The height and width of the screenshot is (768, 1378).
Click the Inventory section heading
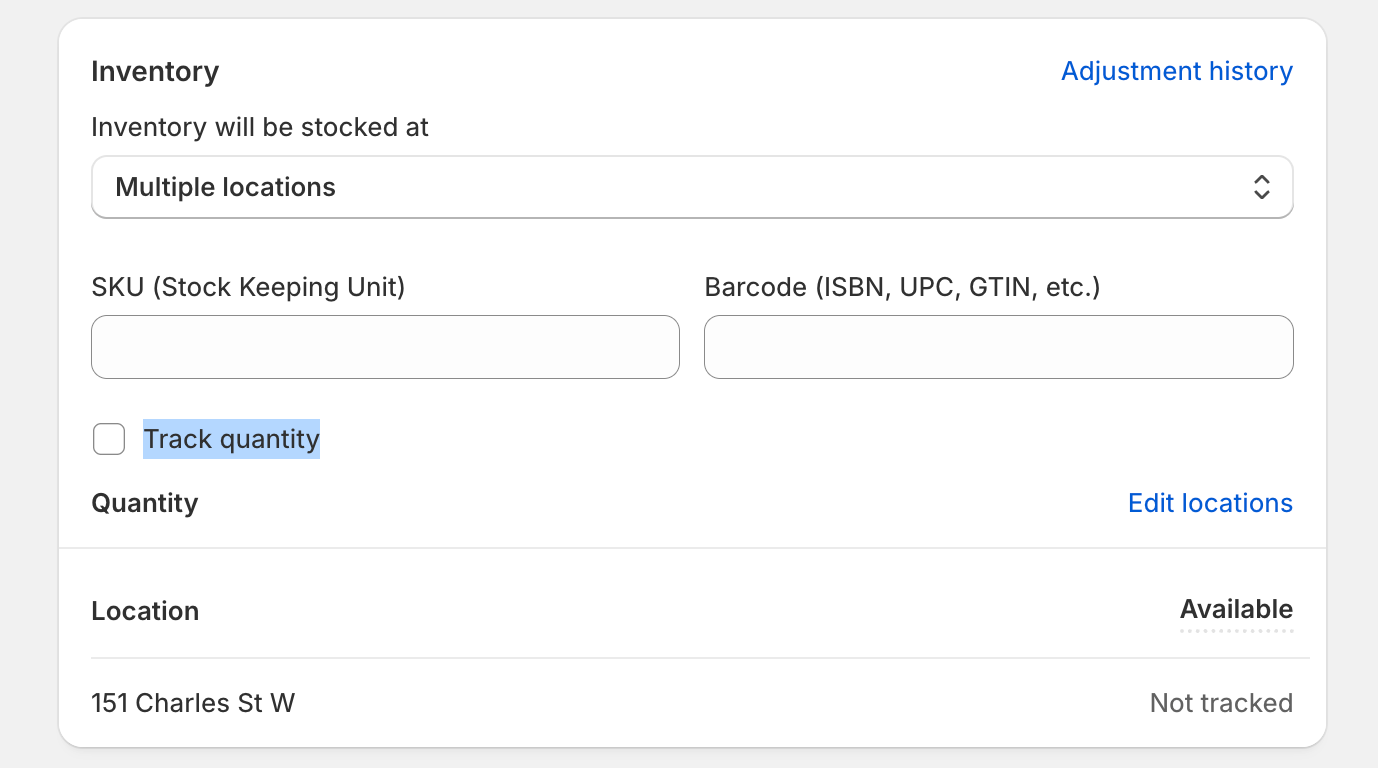click(155, 72)
